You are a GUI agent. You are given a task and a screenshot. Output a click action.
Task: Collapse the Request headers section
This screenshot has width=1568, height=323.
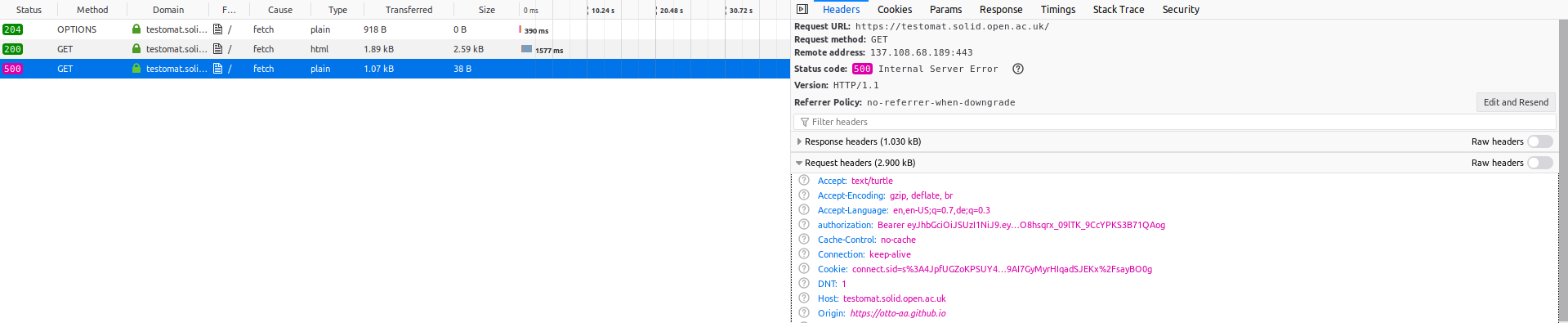799,163
